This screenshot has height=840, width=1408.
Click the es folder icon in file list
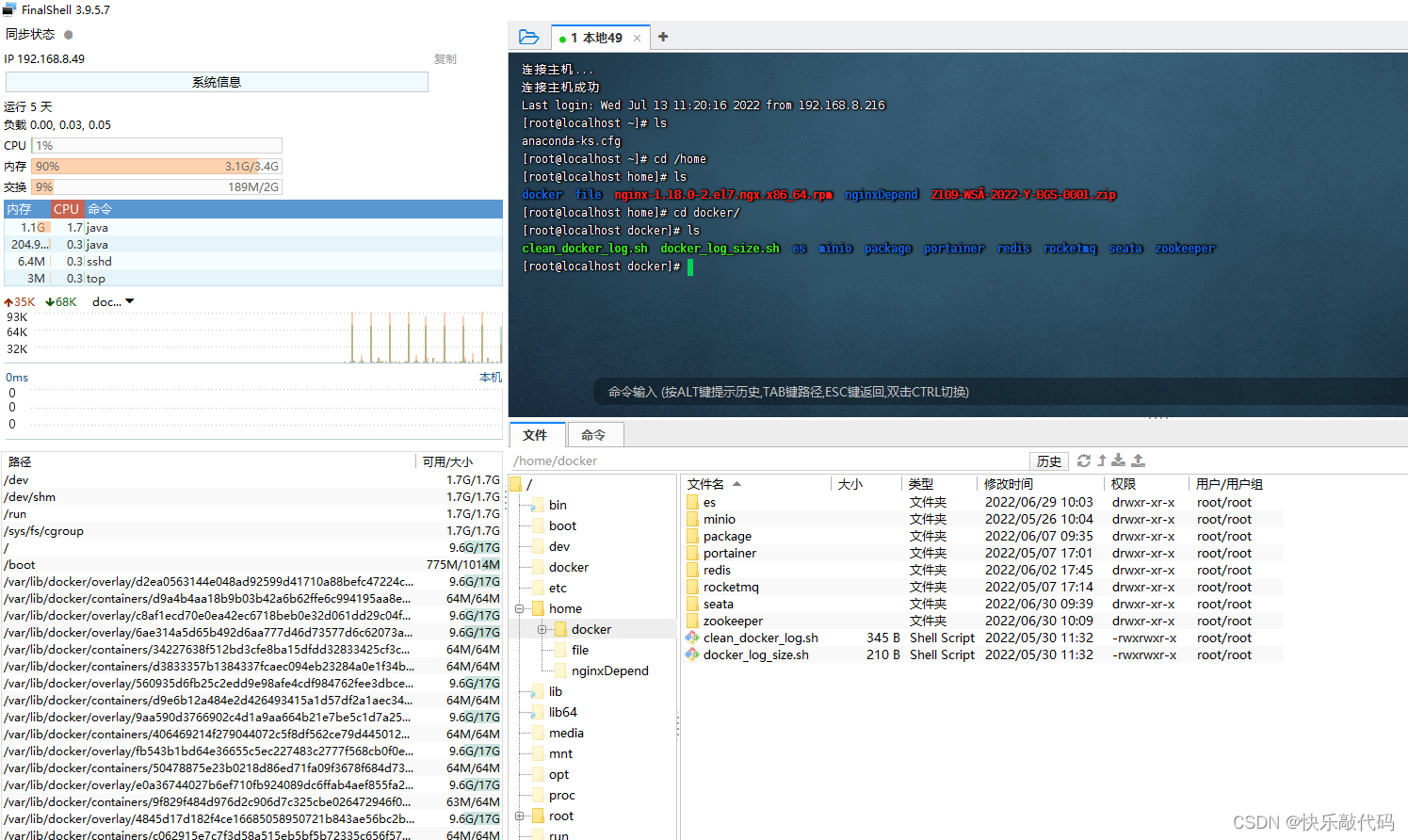693,502
